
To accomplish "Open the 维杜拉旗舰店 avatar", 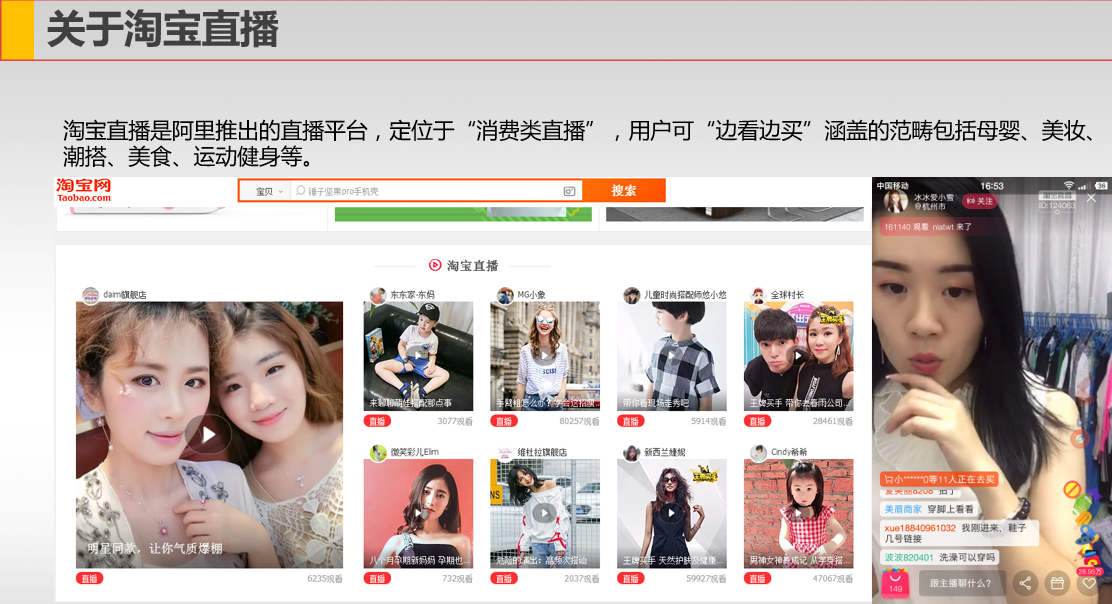I will click(x=505, y=452).
